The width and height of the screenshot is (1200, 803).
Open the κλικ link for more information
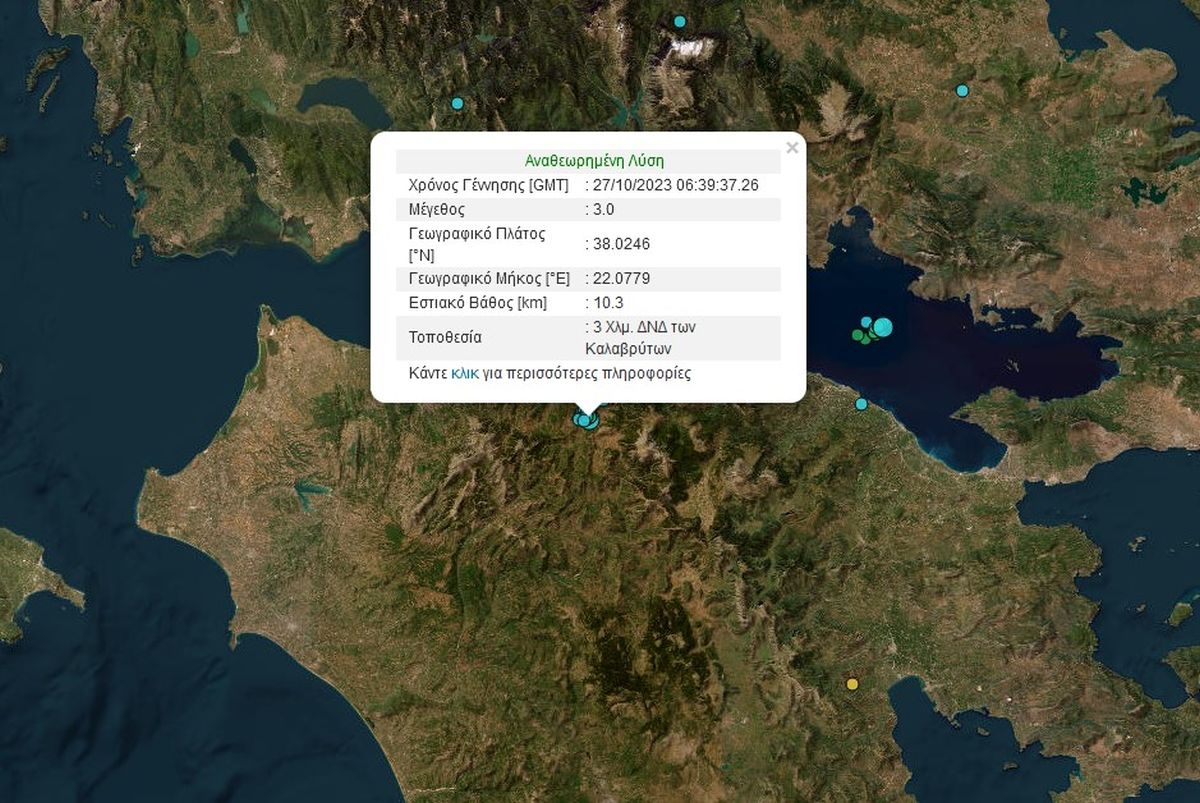(x=464, y=374)
